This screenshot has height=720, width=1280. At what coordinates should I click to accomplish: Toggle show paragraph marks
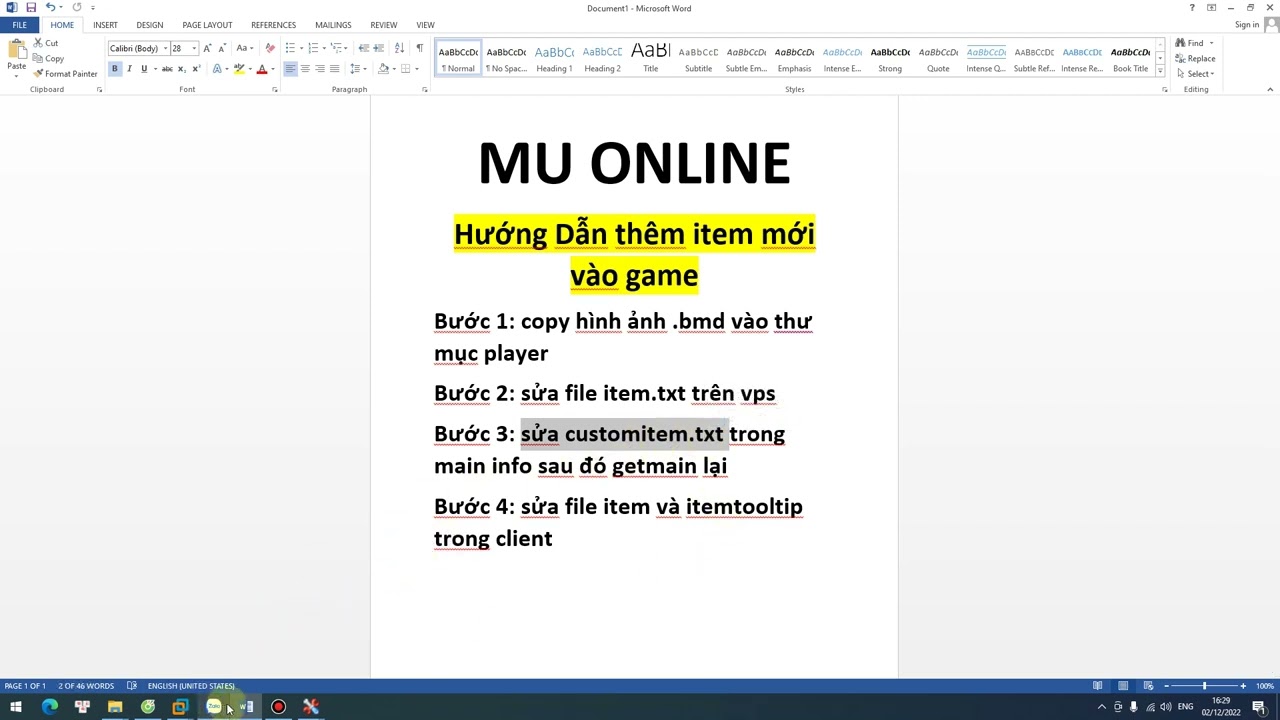pos(419,48)
